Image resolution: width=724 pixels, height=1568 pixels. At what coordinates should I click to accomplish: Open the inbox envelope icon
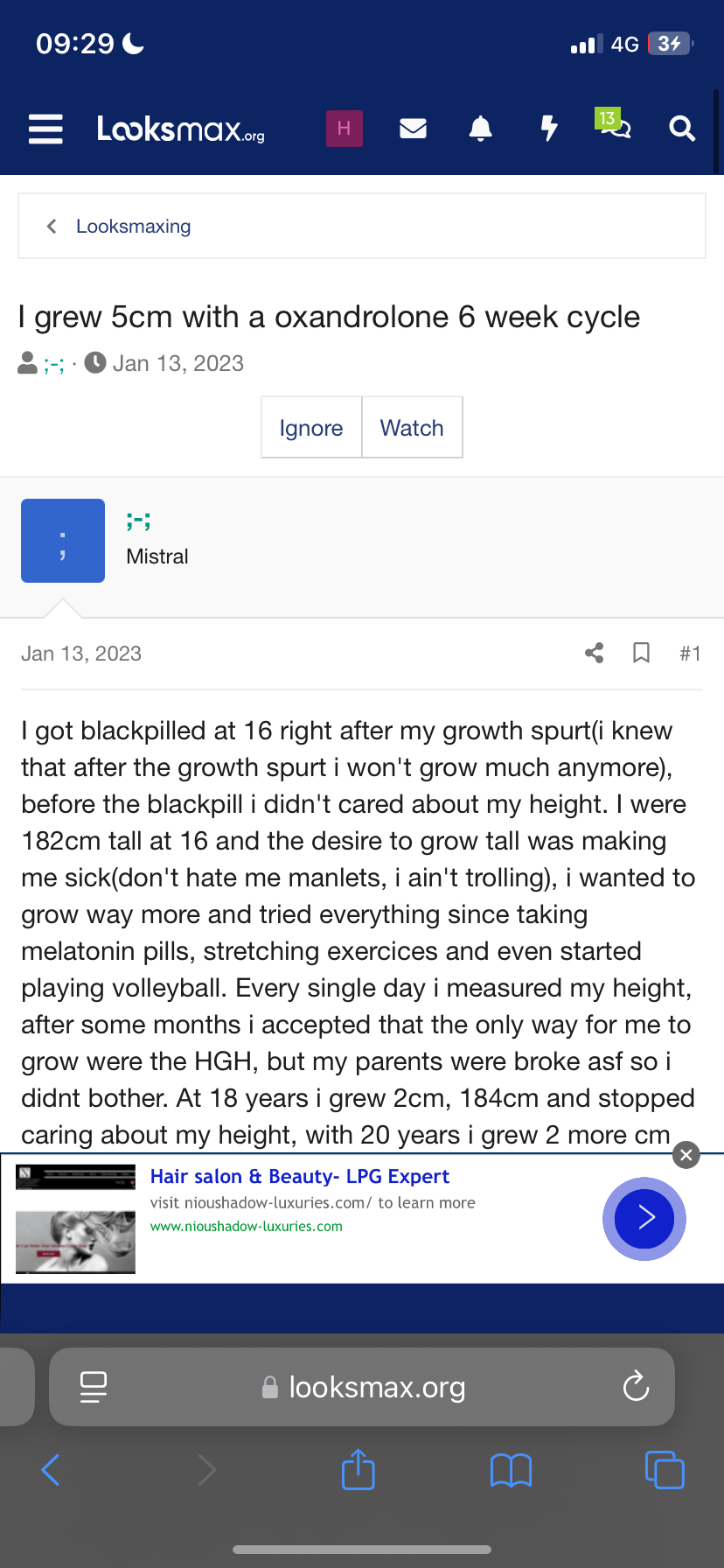(x=413, y=129)
